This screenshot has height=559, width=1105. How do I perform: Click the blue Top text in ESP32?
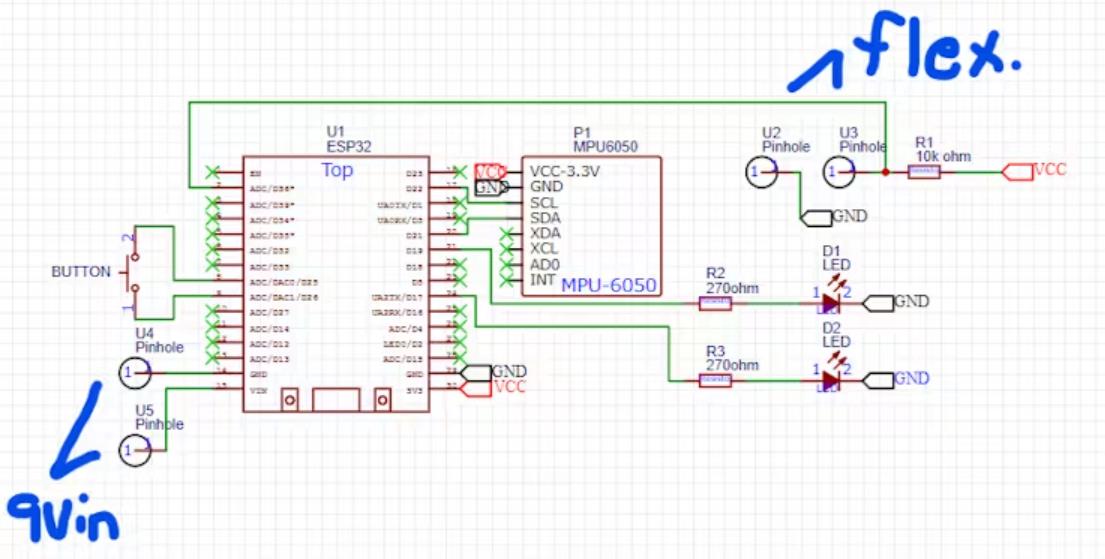pos(338,170)
